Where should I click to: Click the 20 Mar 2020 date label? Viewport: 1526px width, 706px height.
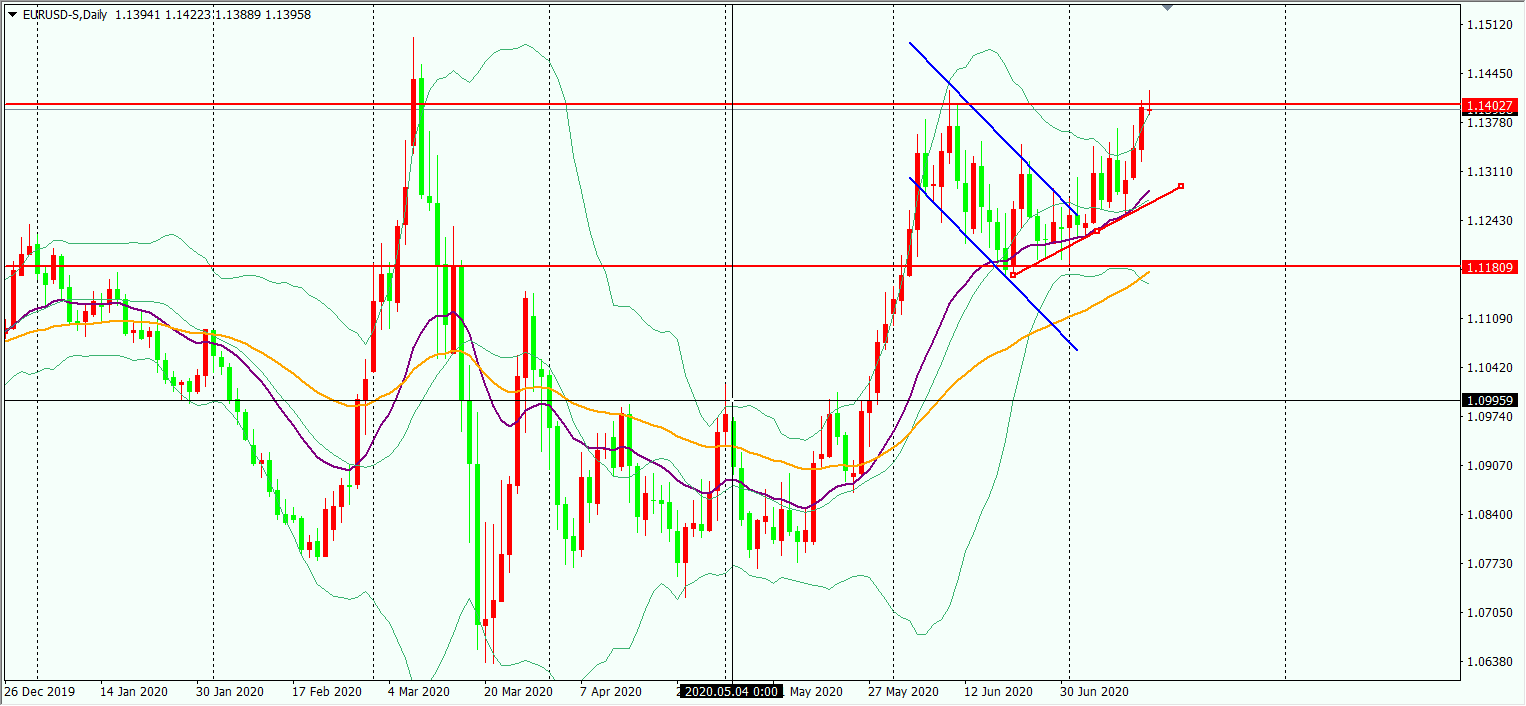coord(517,692)
